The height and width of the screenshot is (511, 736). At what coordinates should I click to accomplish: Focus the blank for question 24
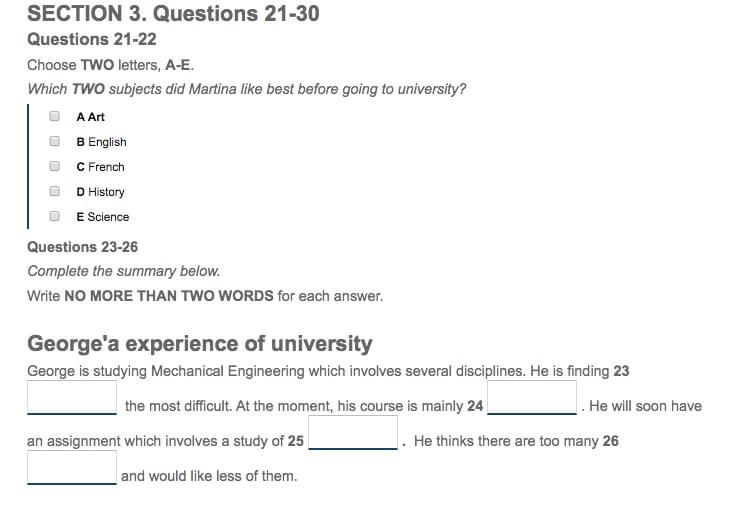point(532,397)
